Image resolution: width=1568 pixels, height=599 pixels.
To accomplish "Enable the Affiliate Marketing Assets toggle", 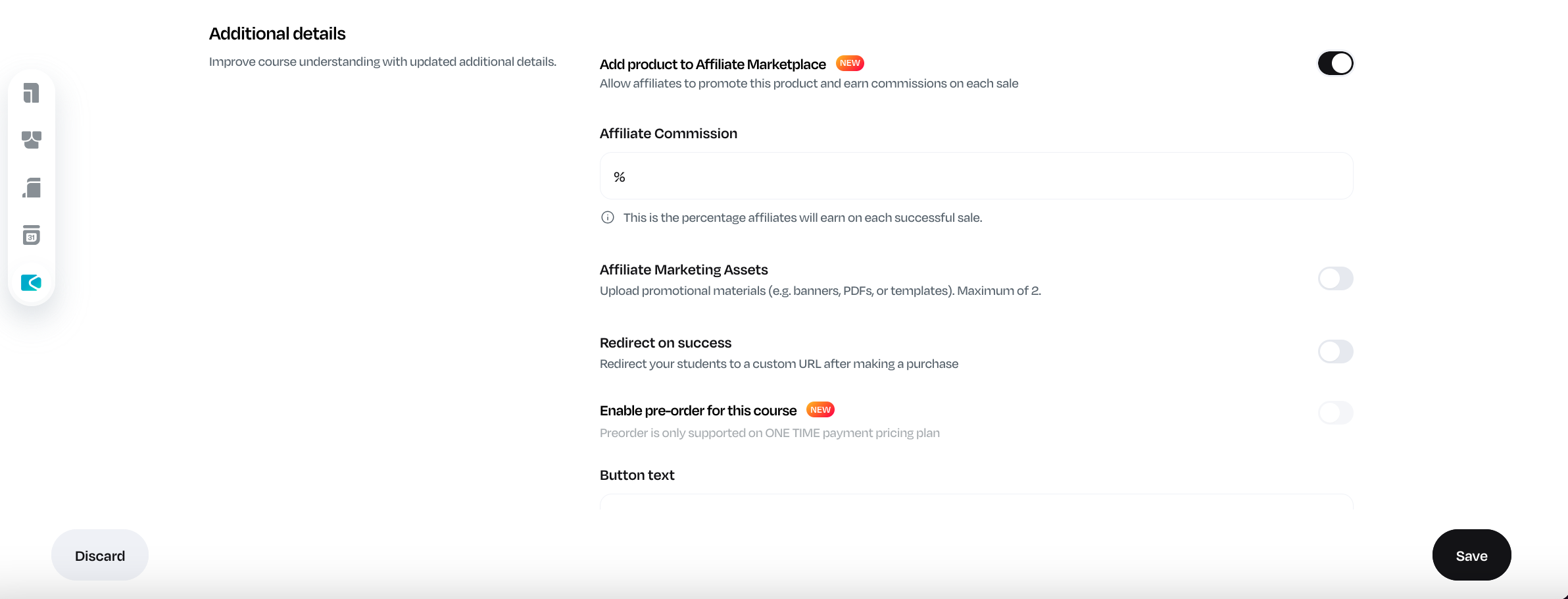I will click(1335, 278).
